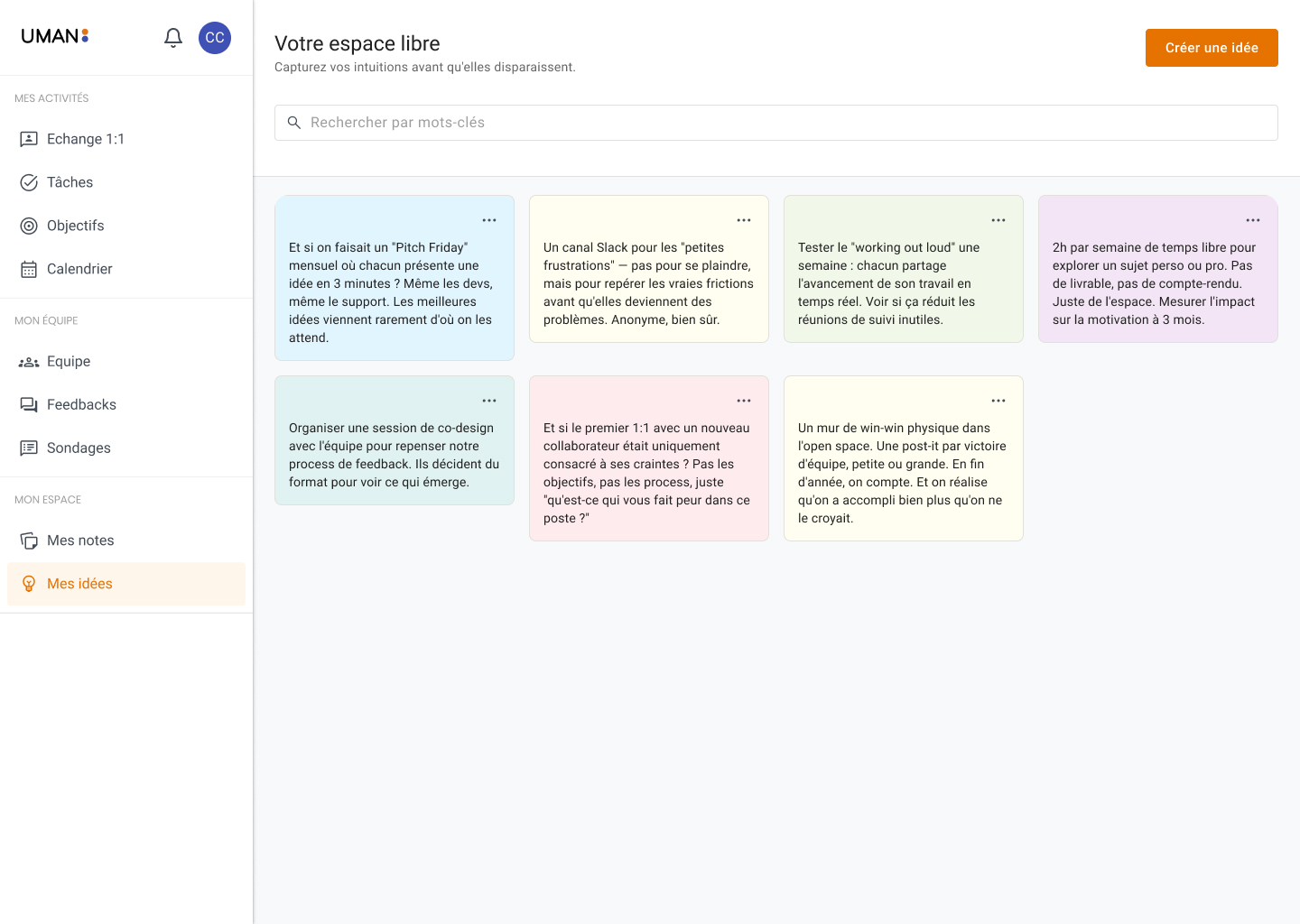Open the Calendrier calendar icon
This screenshot has height=924, width=1300.
pyautogui.click(x=28, y=268)
